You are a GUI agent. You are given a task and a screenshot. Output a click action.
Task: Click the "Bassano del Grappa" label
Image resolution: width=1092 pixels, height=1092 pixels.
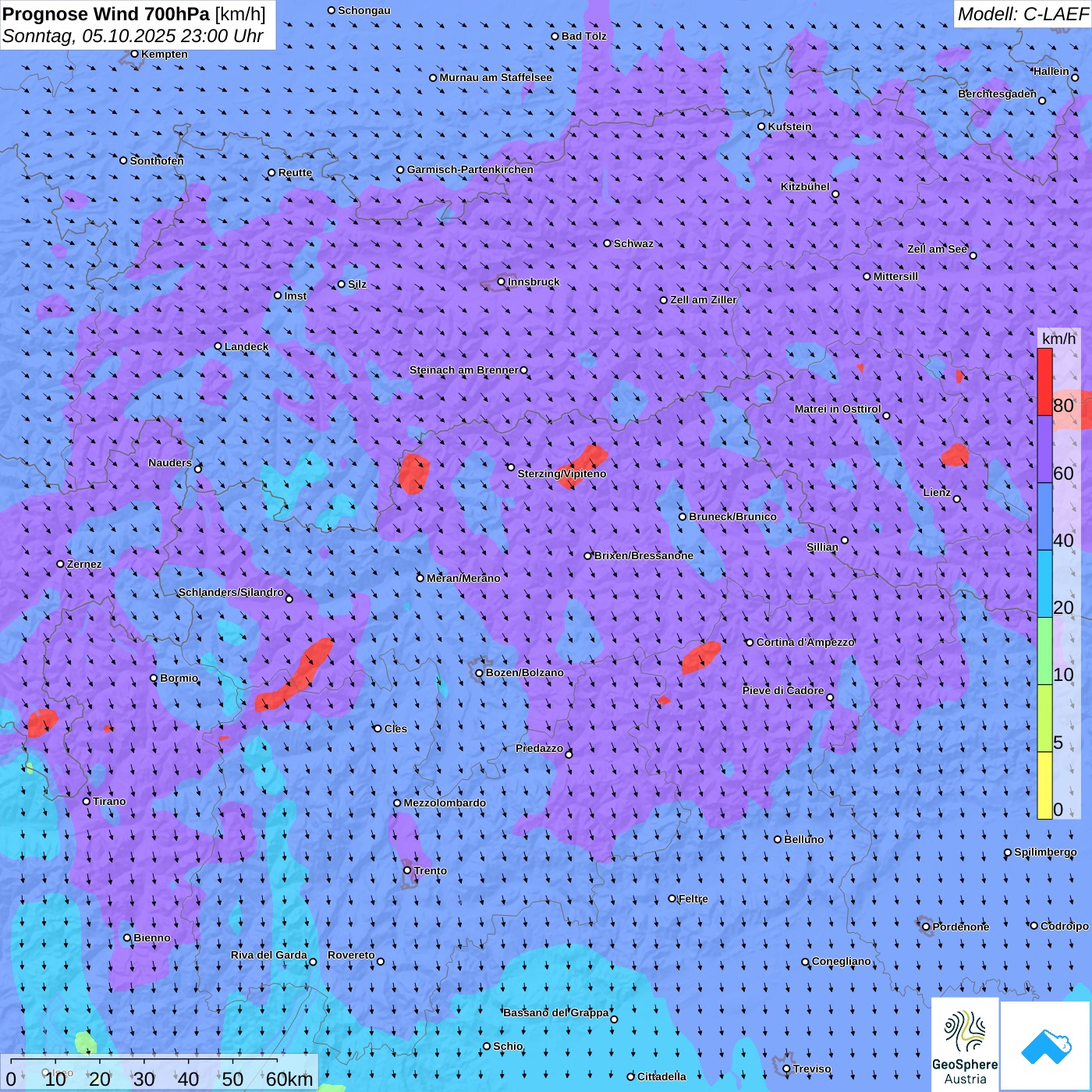[556, 1012]
